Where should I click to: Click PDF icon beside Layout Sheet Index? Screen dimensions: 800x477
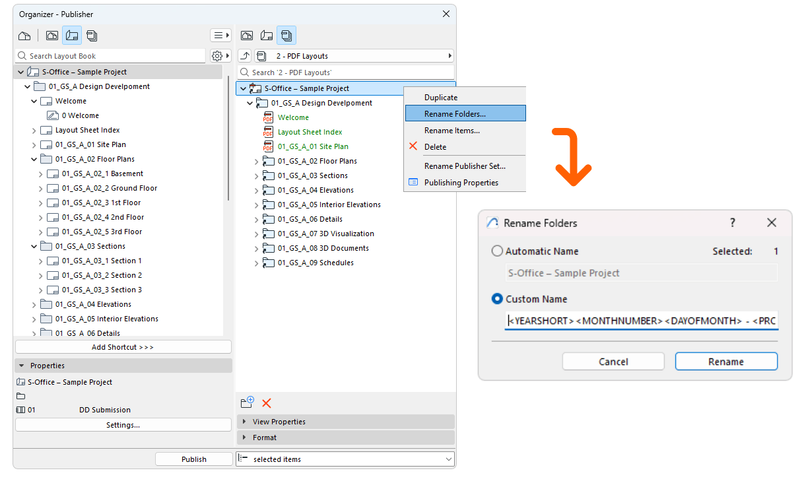(268, 132)
